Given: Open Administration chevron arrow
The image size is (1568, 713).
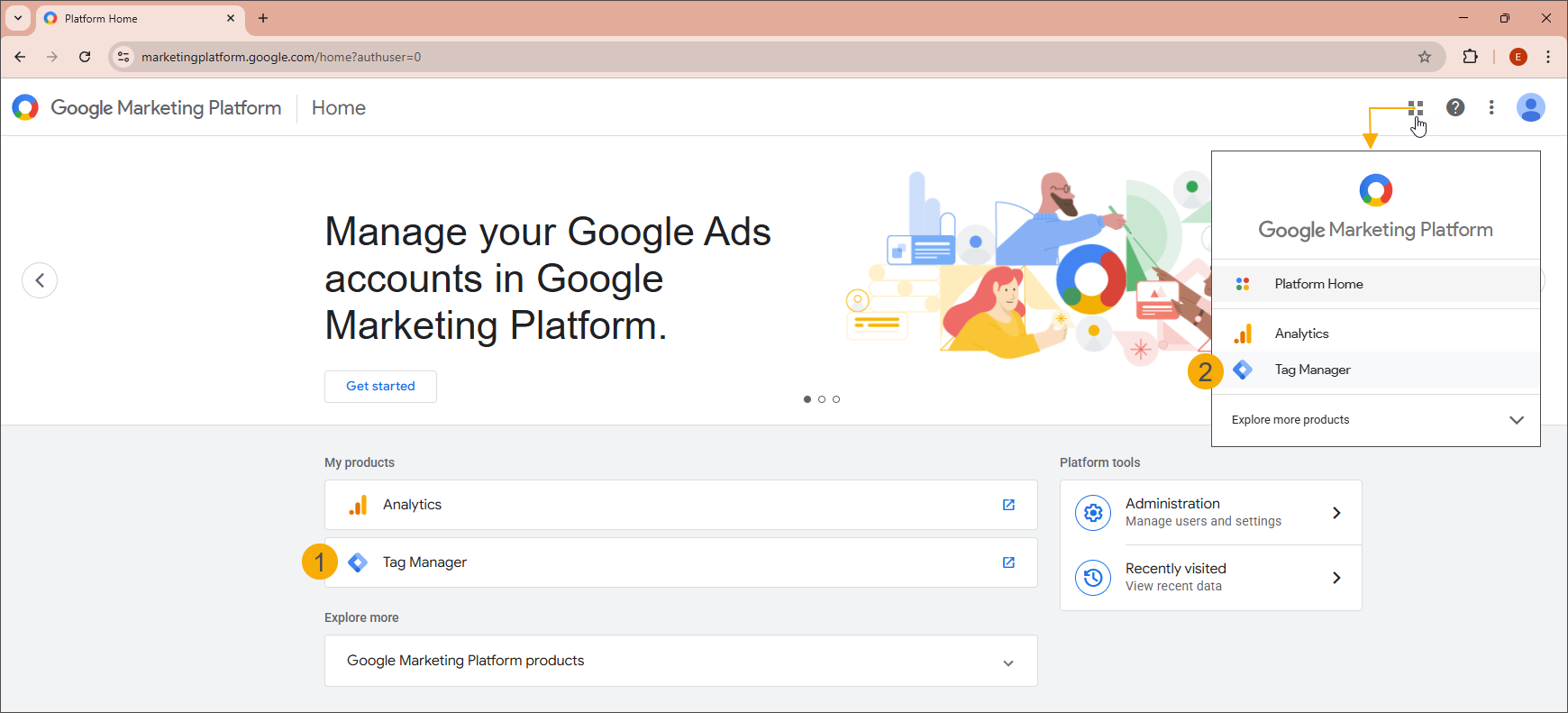Looking at the screenshot, I should pos(1336,513).
